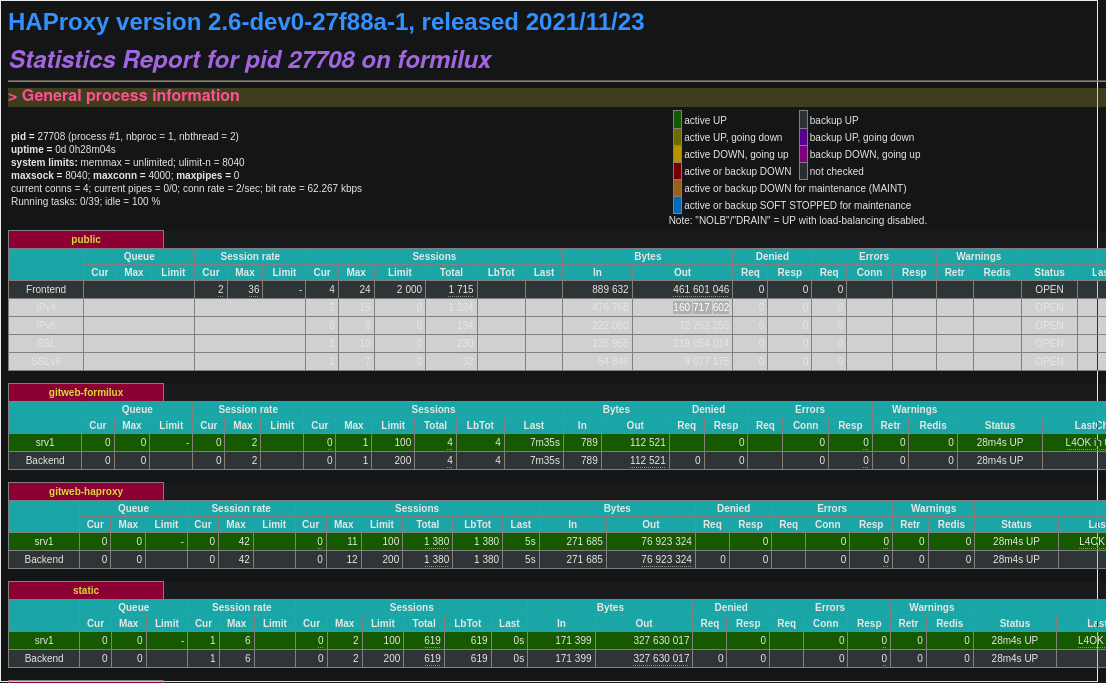Select the "not checked" status square icon
This screenshot has height=683, width=1106.
(804, 171)
